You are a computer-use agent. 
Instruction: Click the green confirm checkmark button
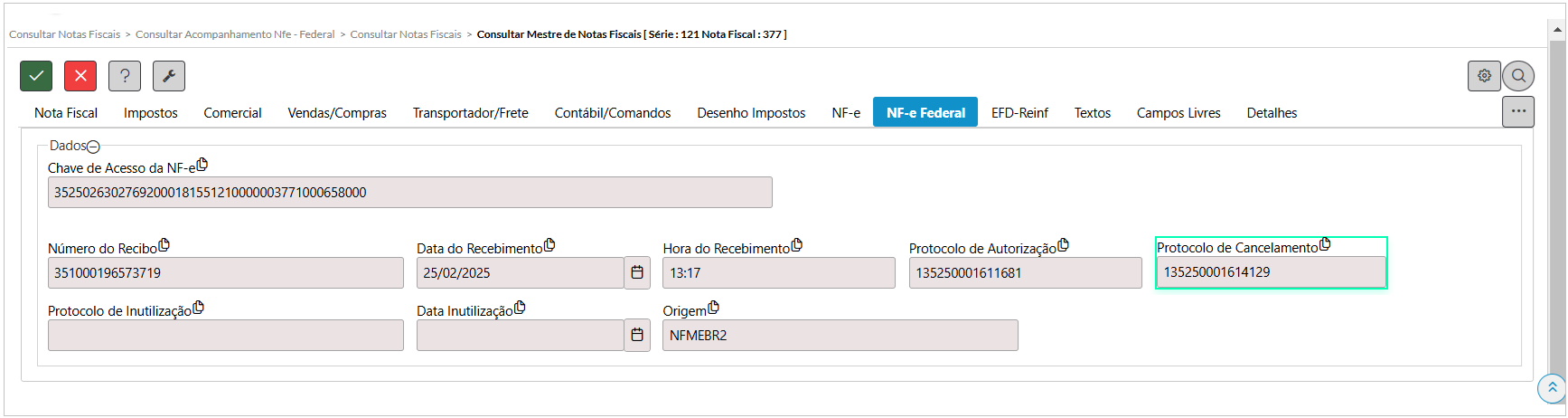click(36, 76)
